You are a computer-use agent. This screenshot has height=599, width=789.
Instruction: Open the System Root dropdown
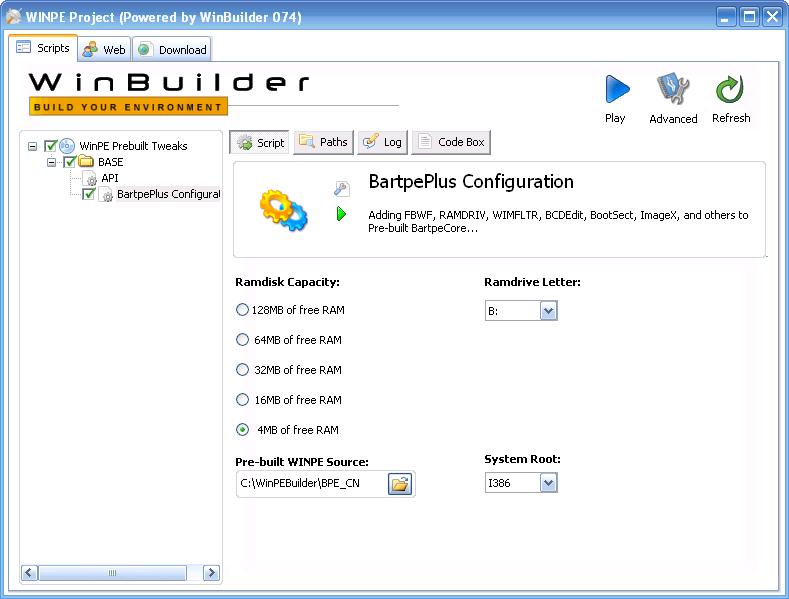point(548,483)
